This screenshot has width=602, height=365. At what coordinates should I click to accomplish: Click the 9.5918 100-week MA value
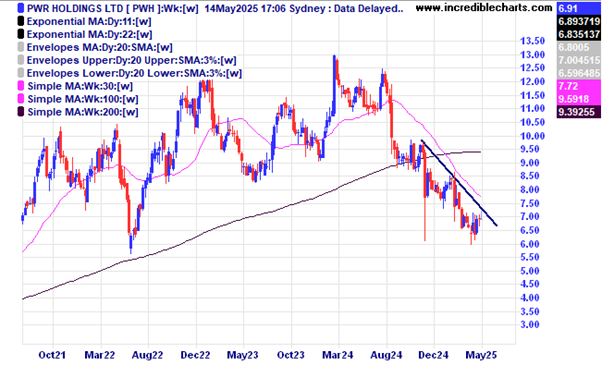(x=579, y=99)
